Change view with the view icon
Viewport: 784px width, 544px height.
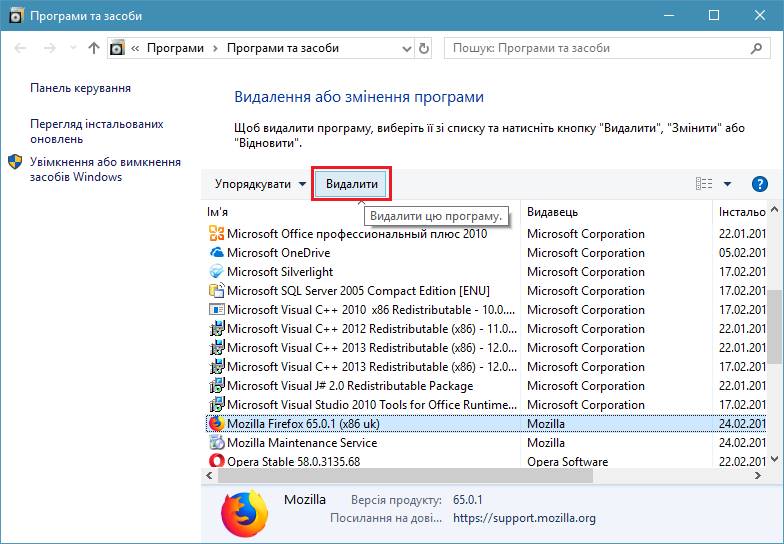[704, 184]
